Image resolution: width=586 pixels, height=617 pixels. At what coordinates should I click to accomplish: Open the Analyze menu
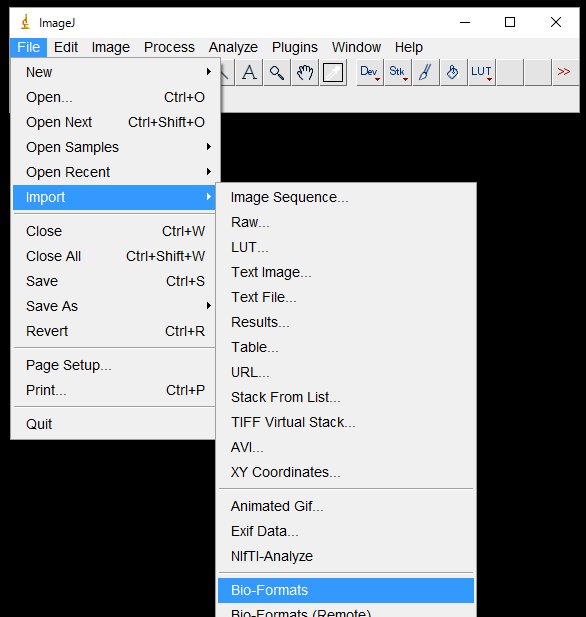tap(233, 47)
